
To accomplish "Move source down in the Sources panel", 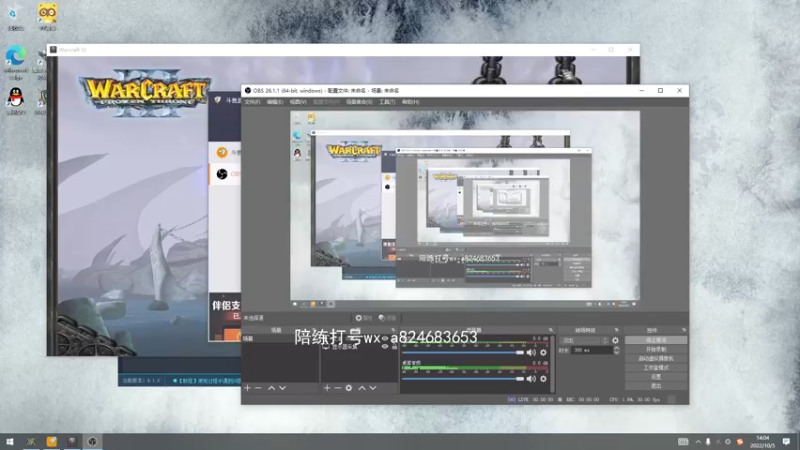I will pos(373,388).
